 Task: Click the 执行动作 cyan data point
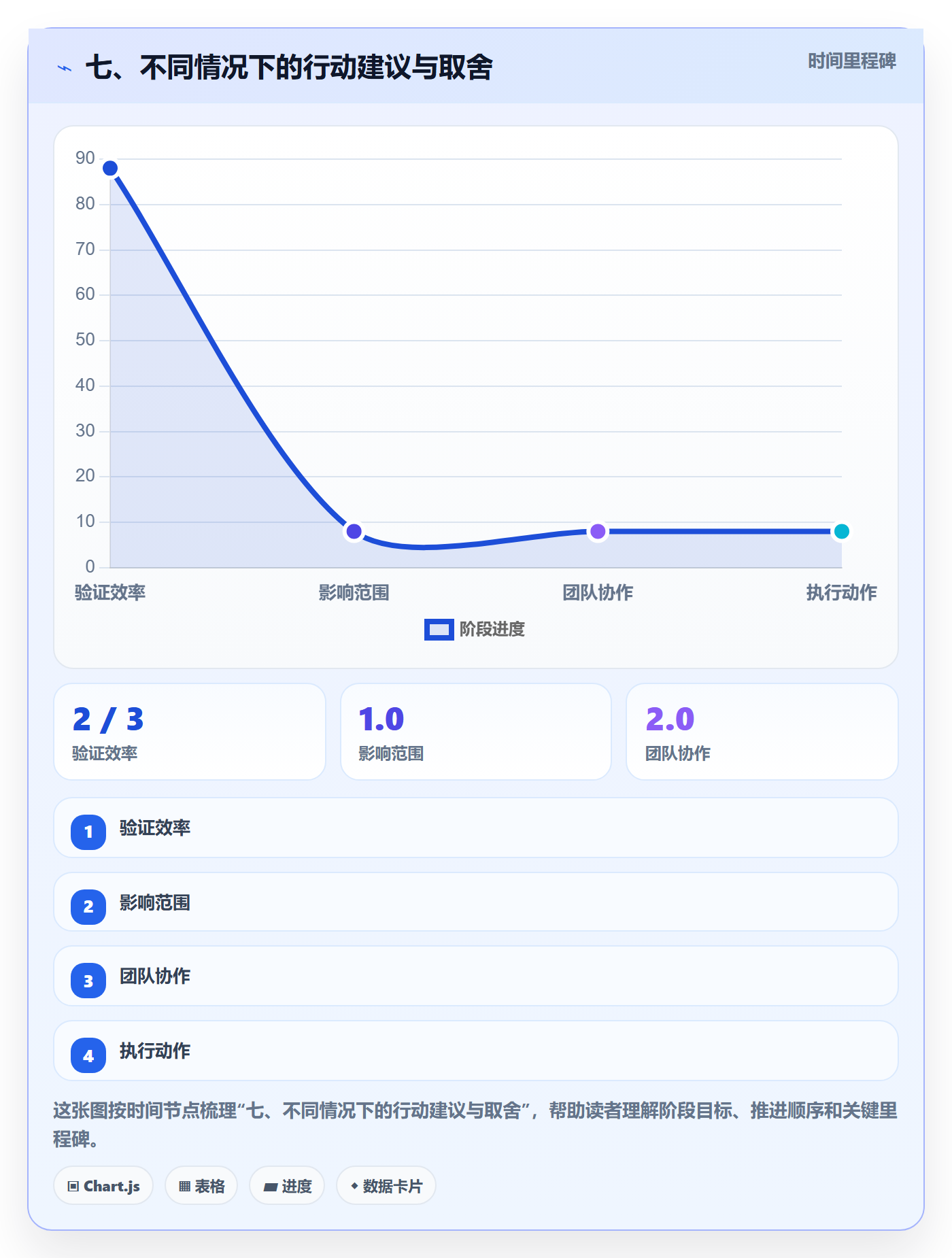841,531
